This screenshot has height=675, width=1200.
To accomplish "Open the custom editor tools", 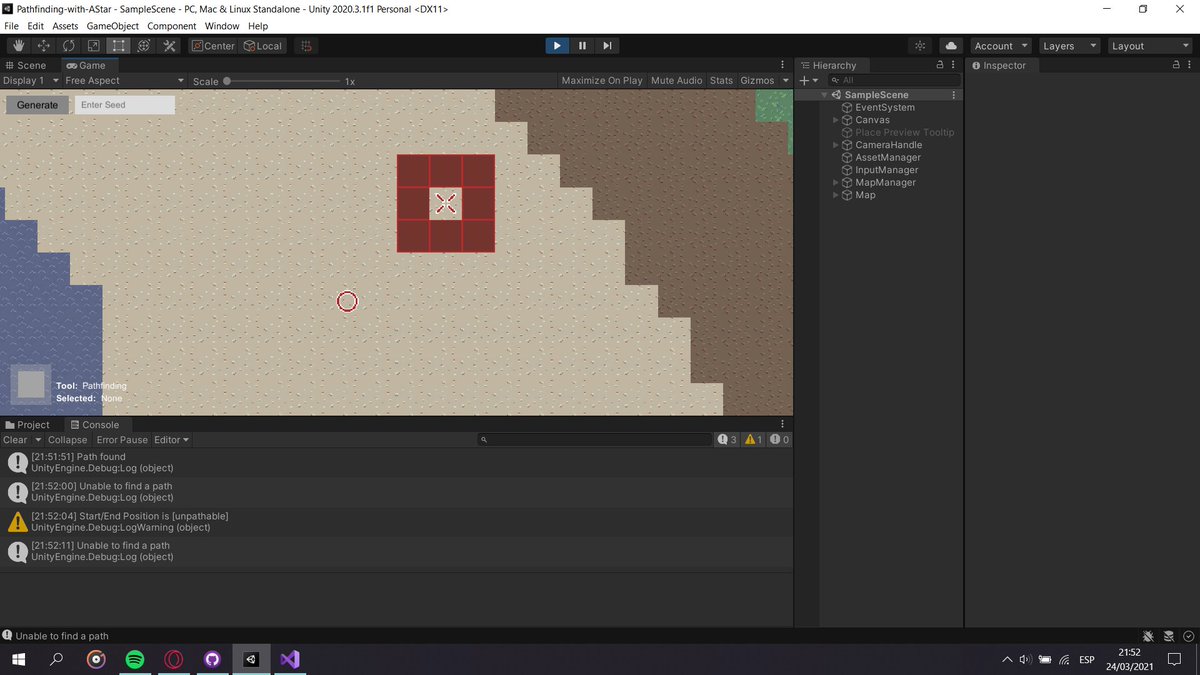I will coord(169,46).
